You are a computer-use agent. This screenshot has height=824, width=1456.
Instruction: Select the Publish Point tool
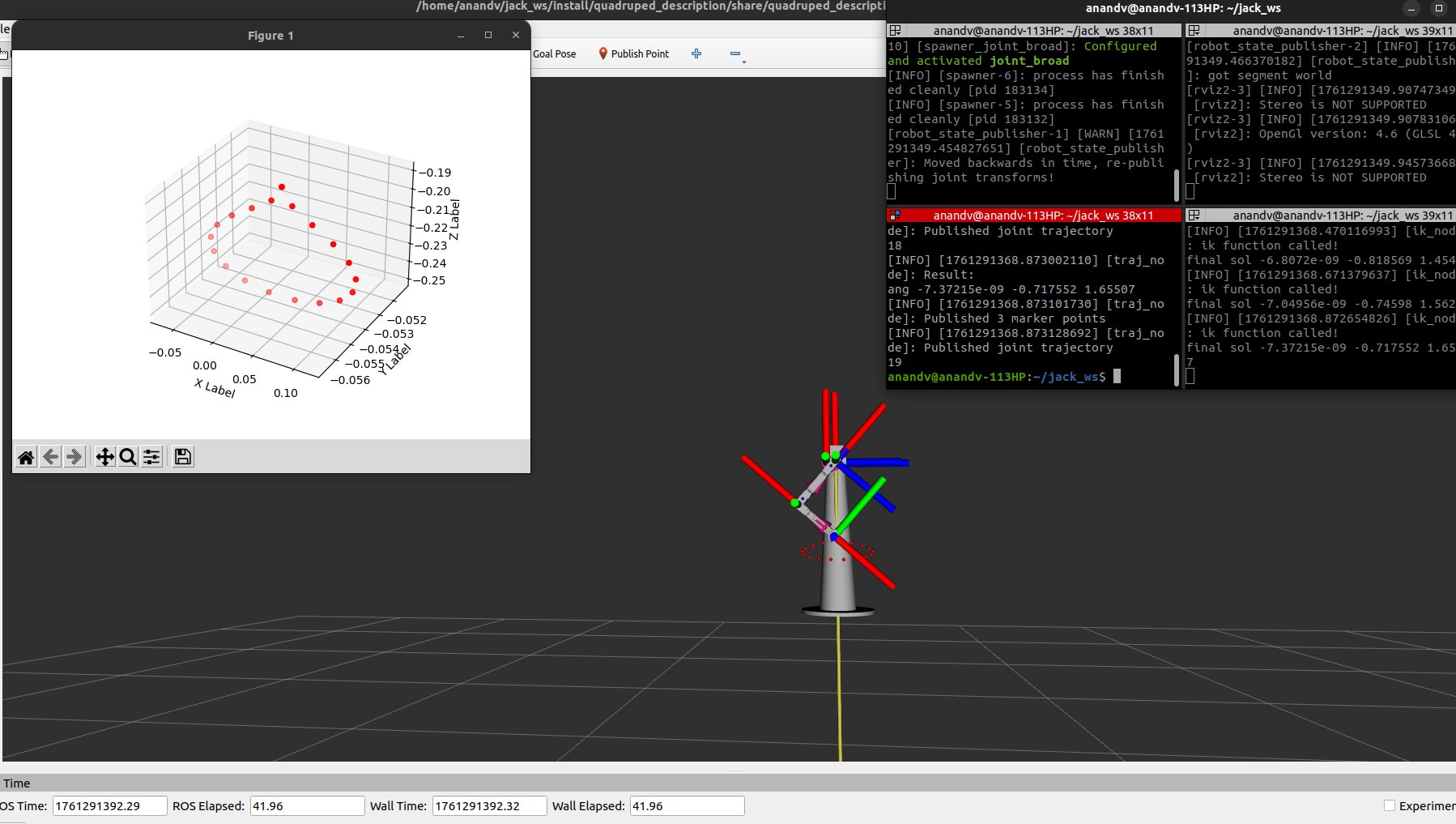633,53
